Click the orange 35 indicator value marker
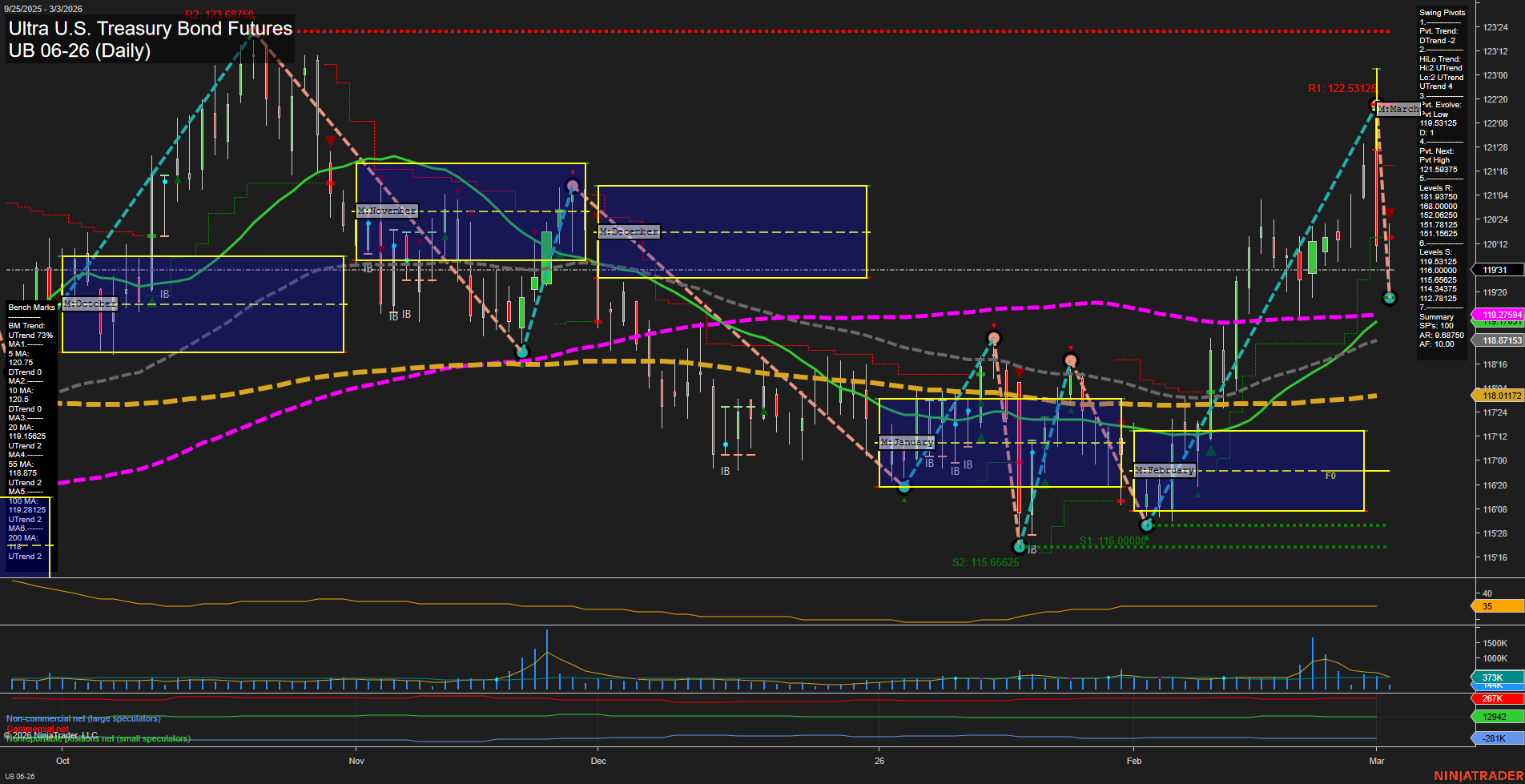Image resolution: width=1525 pixels, height=784 pixels. pos(1496,607)
